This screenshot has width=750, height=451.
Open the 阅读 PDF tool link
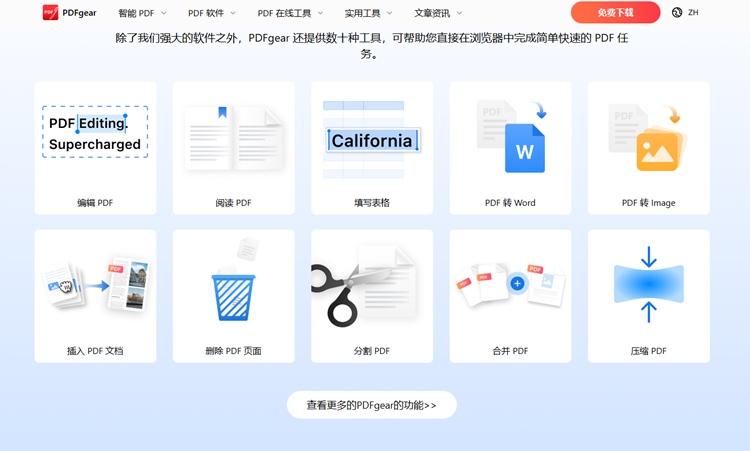pos(233,203)
